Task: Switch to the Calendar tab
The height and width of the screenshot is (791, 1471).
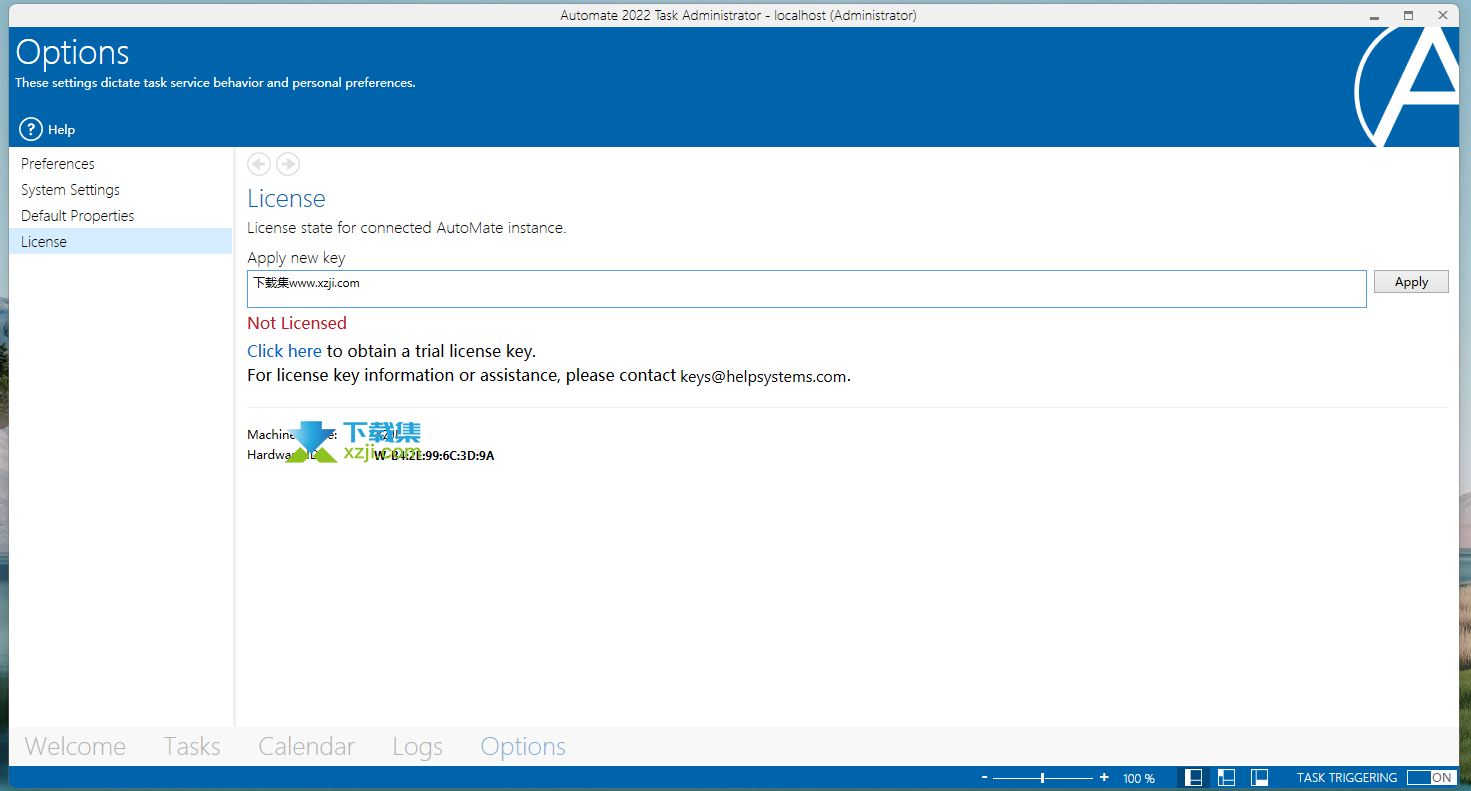Action: (x=306, y=747)
